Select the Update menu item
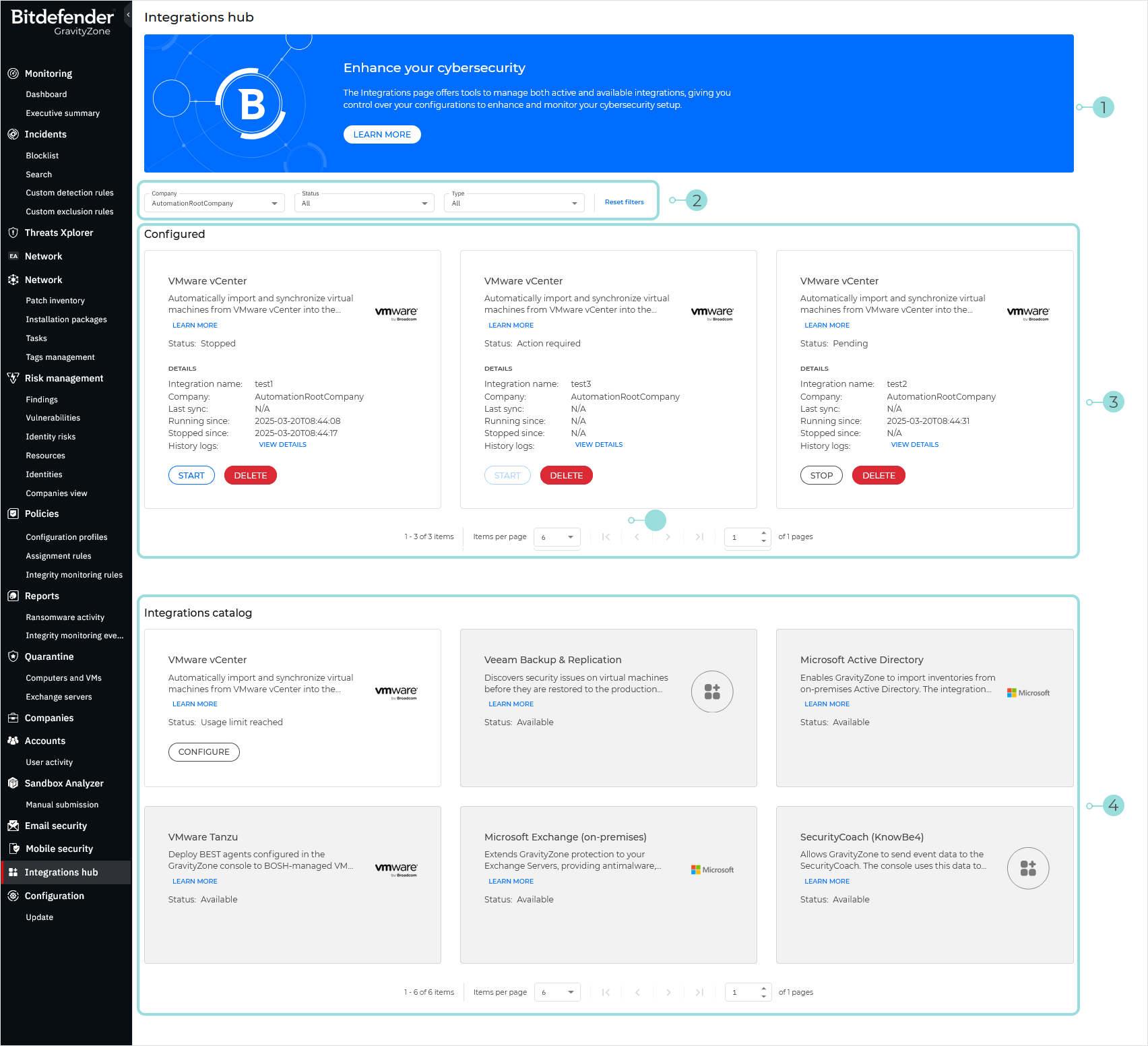Image resolution: width=1148 pixels, height=1046 pixels. click(40, 917)
